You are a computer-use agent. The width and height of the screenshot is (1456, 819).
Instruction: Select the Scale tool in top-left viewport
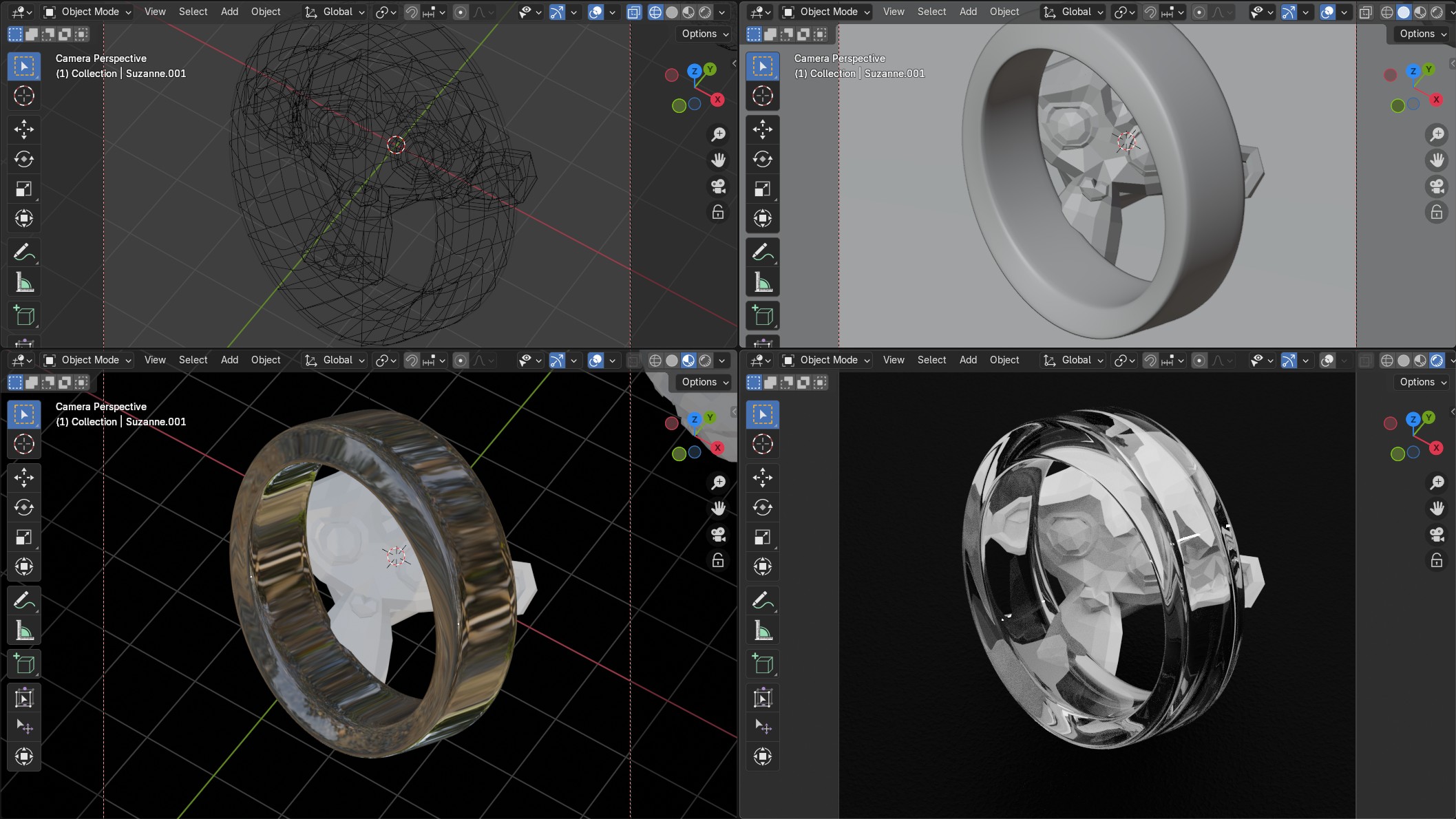click(24, 189)
